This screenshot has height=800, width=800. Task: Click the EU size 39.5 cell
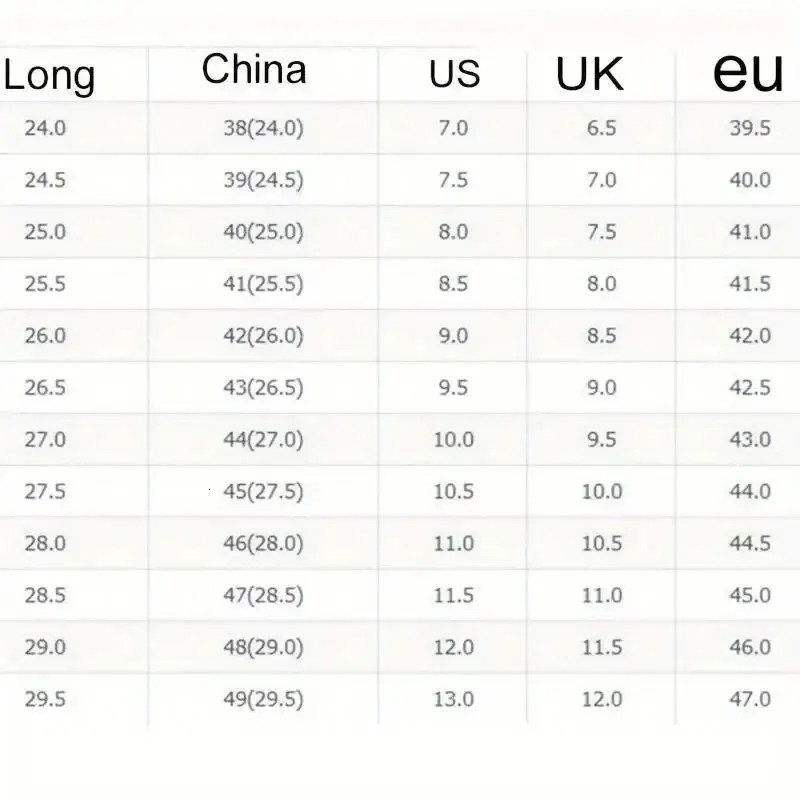pyautogui.click(x=750, y=128)
